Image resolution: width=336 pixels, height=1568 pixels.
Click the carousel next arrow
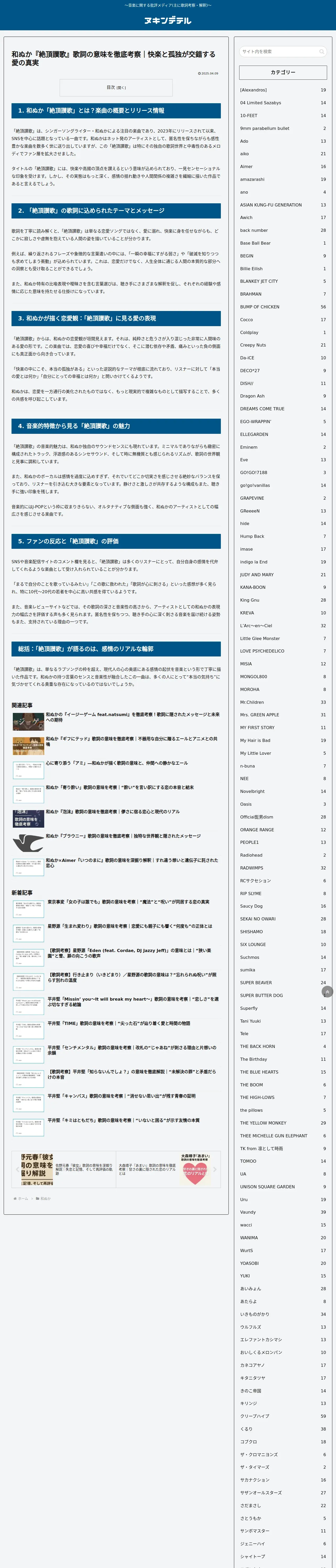[x=215, y=1169]
